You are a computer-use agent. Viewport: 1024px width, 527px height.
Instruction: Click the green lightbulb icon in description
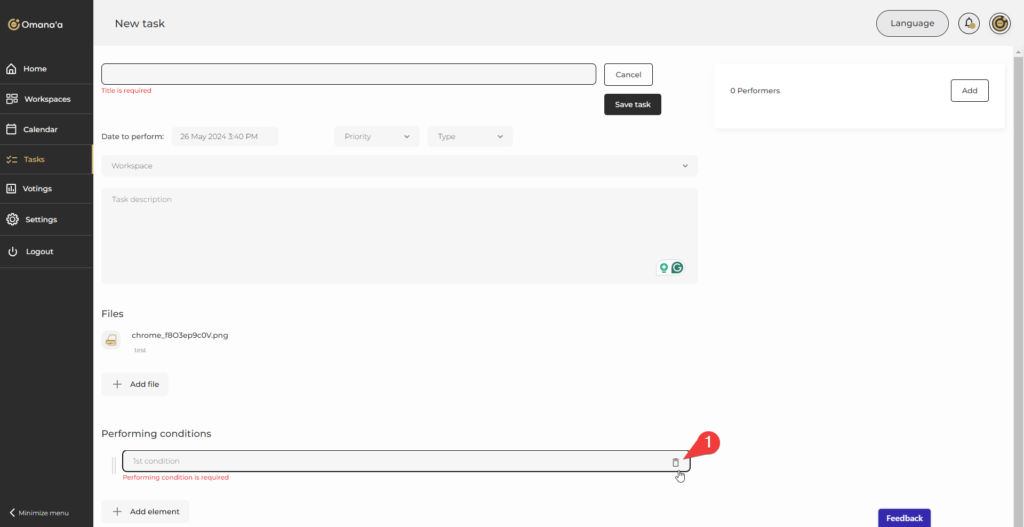pyautogui.click(x=663, y=268)
